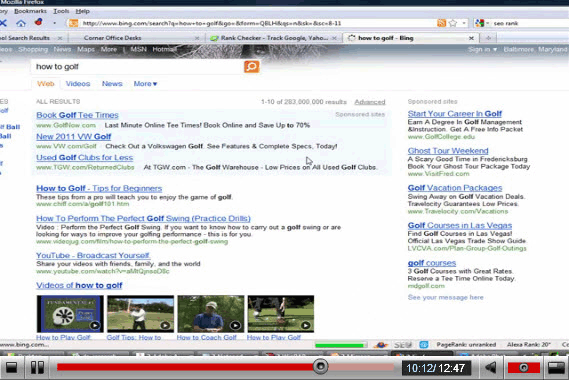Open 'Start Your Career In Golf' ad
This screenshot has width=570, height=380.
(454, 114)
